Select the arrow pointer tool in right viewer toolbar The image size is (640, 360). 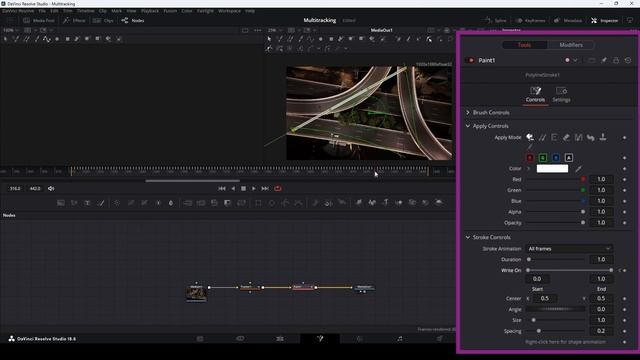click(269, 39)
